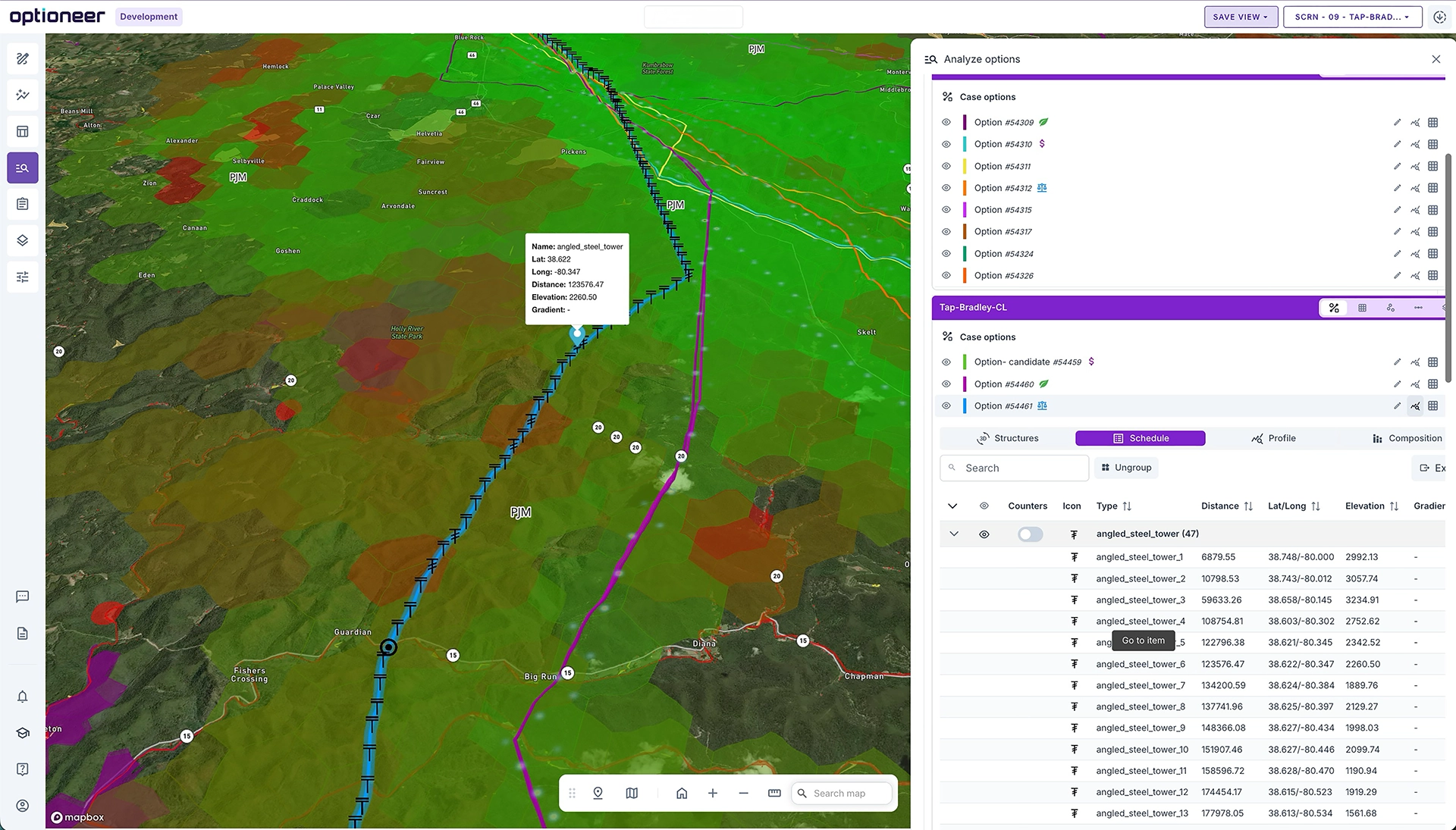Click the ruler measure tool icon
The height and width of the screenshot is (830, 1456).
774,793
